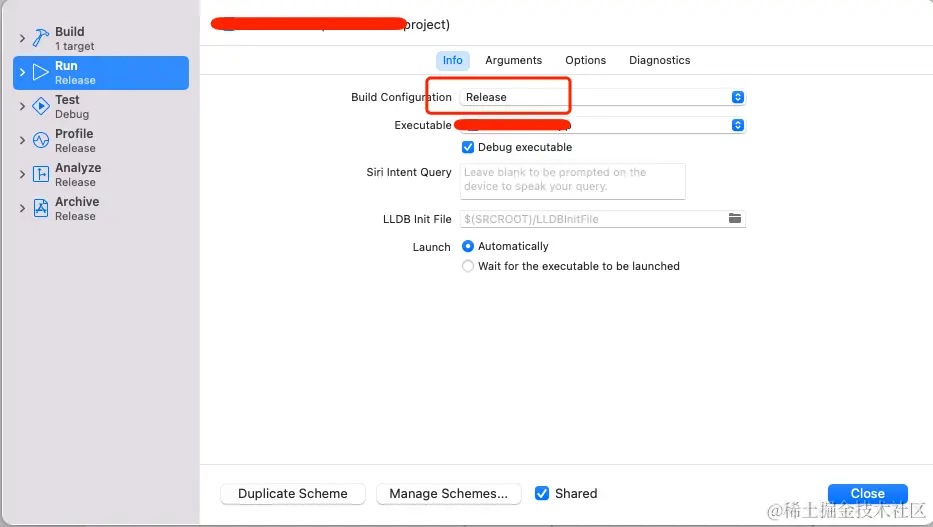Select the Profile row label
The width and height of the screenshot is (933, 527).
(x=74, y=134)
